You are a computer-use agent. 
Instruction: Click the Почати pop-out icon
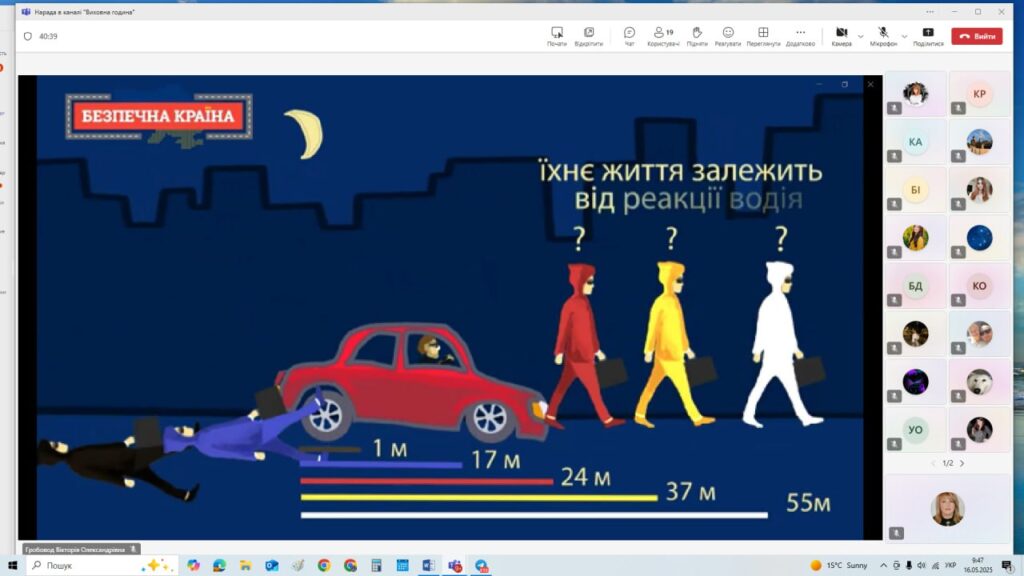tap(556, 36)
